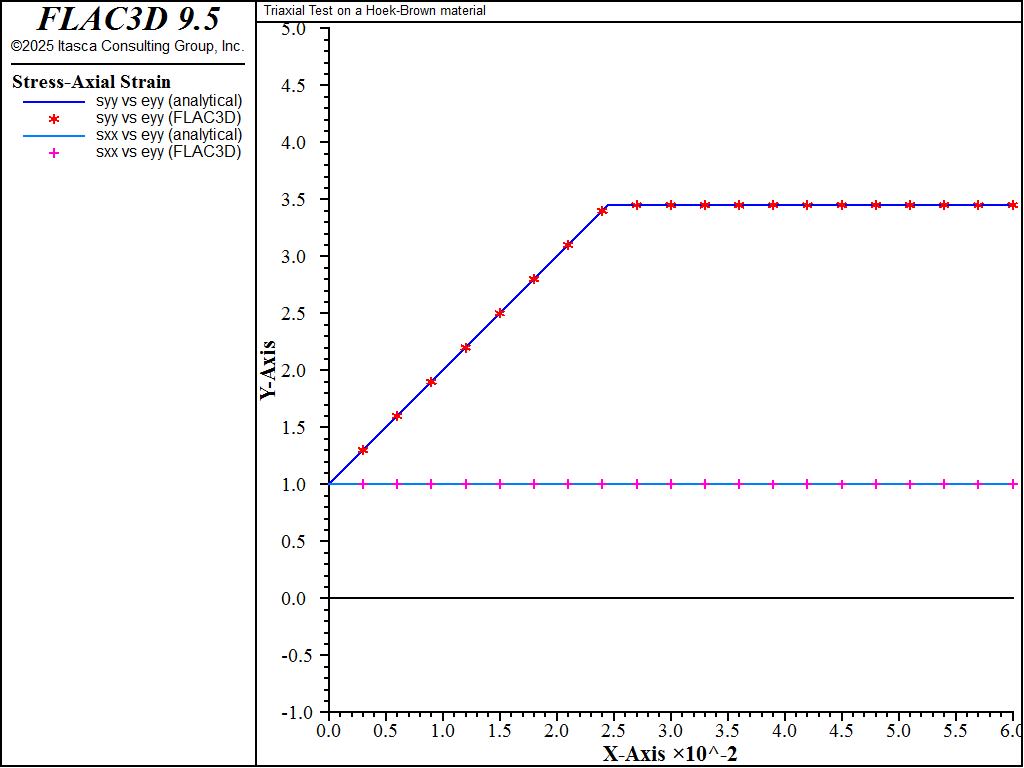The height and width of the screenshot is (768, 1024).
Task: Click the 3.0 tick label on the X axis
Action: pyautogui.click(x=671, y=729)
